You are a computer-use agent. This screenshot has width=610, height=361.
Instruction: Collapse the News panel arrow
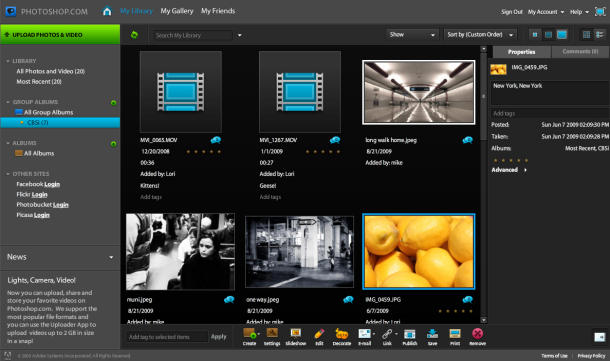click(x=111, y=257)
